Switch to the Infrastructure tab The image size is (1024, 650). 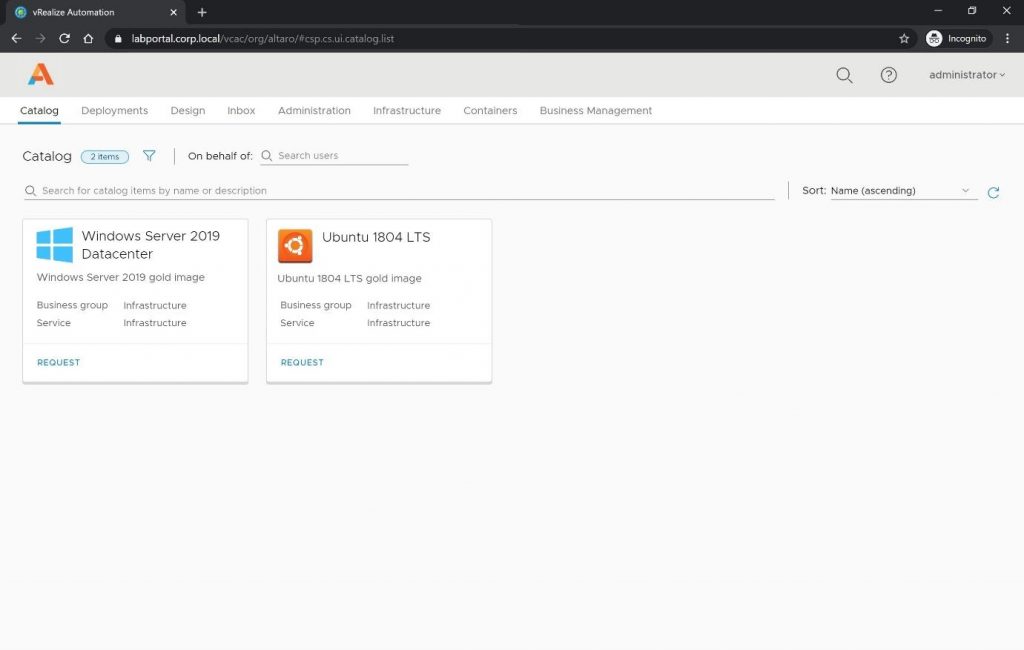(x=407, y=110)
